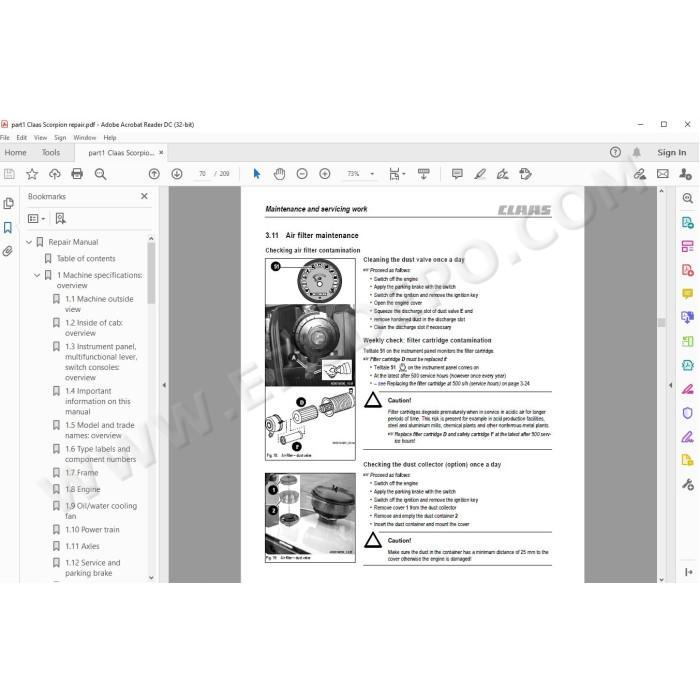The height and width of the screenshot is (700, 700).
Task: Collapse the left navigation pane arrow
Action: click(x=164, y=385)
